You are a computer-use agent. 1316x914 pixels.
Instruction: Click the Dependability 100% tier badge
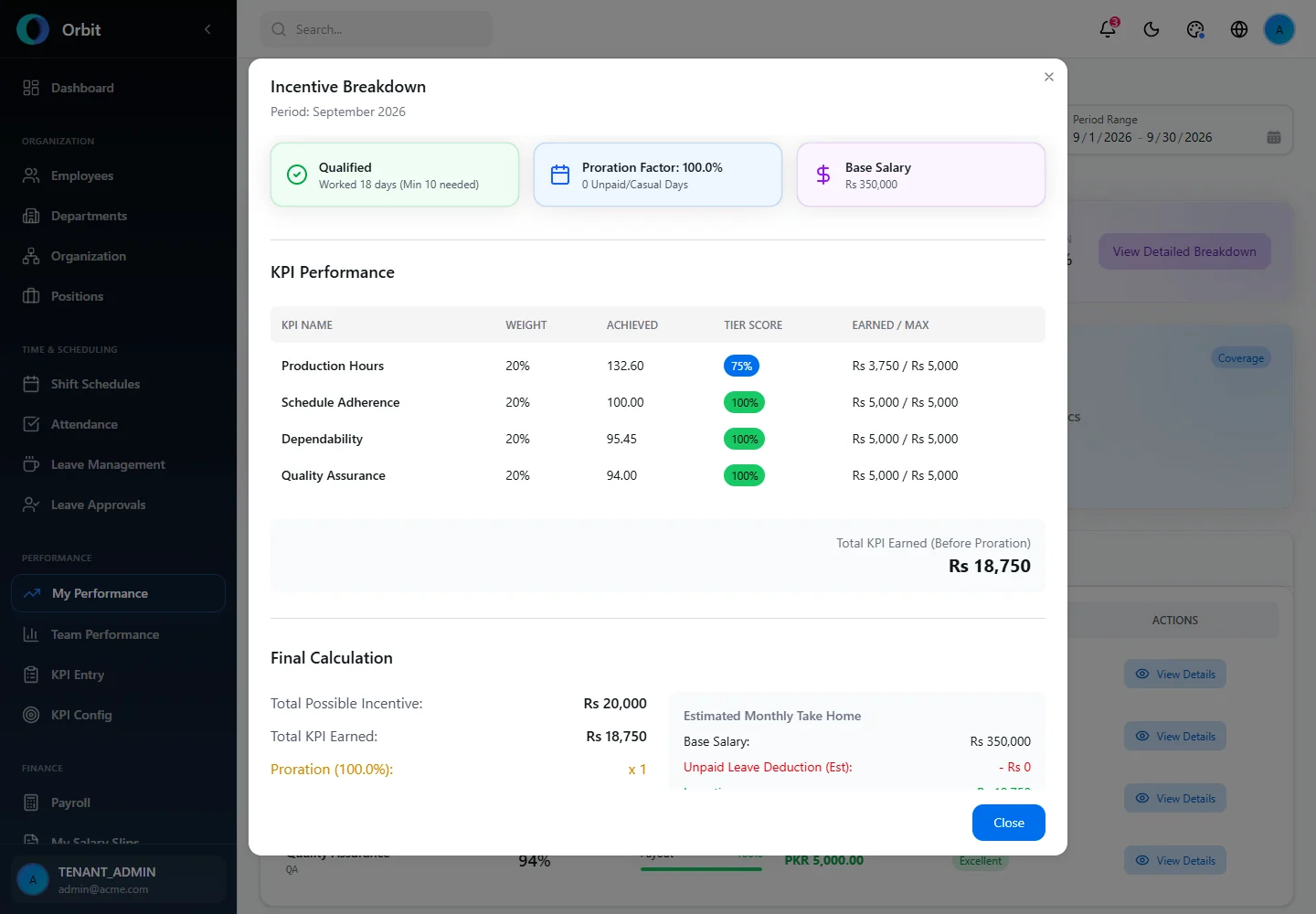(745, 439)
